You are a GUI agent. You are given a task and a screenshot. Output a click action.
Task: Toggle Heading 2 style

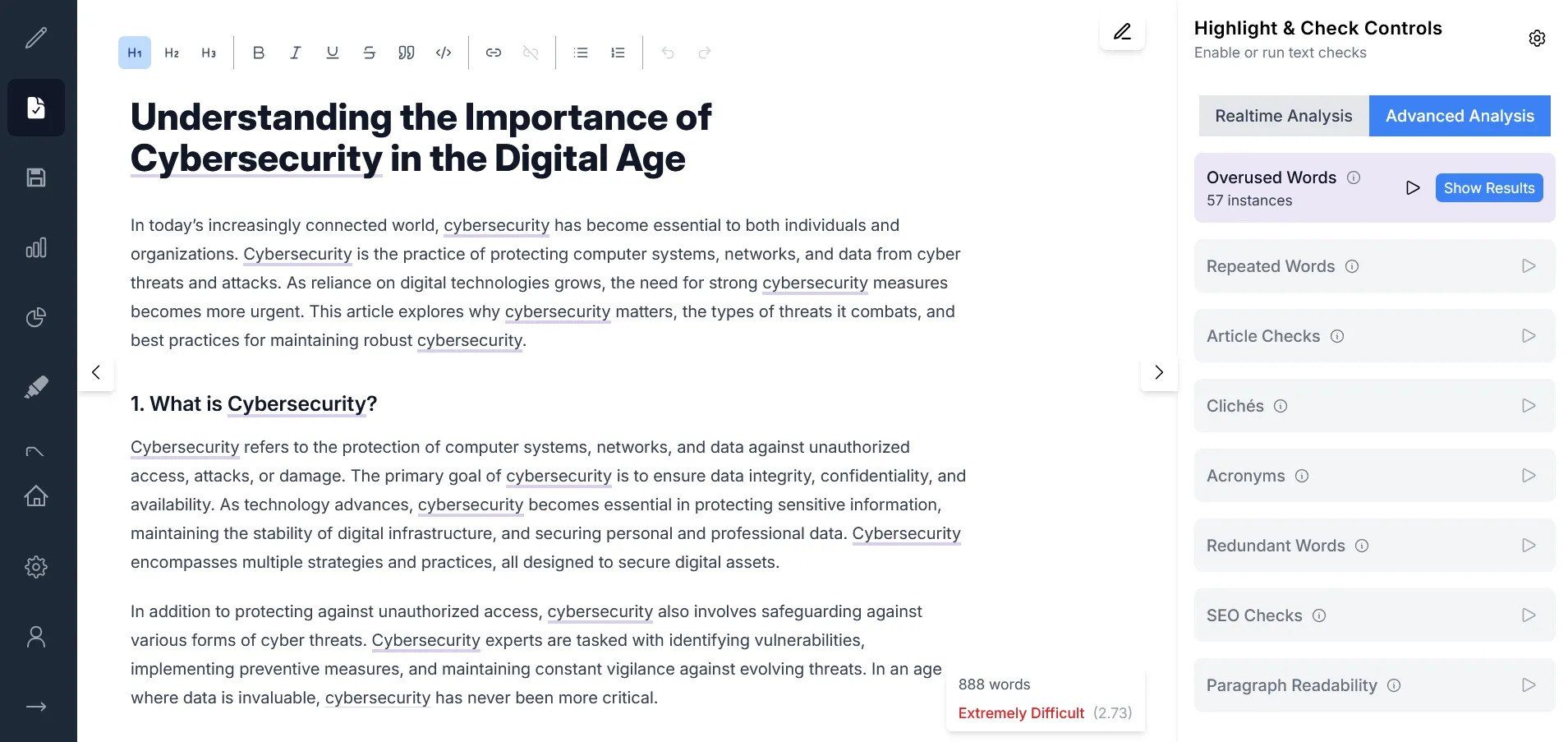click(172, 53)
